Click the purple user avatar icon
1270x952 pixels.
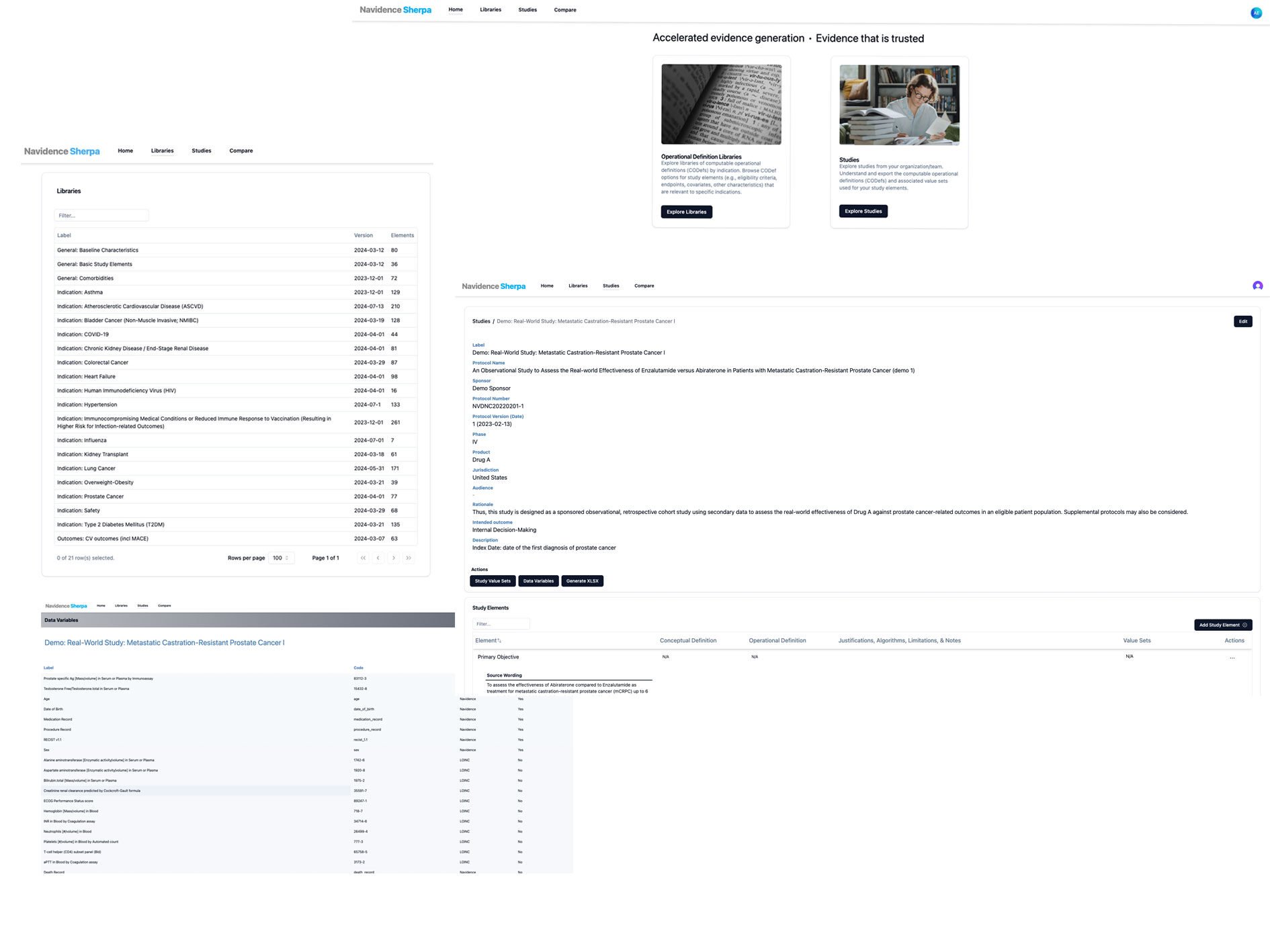click(1257, 286)
